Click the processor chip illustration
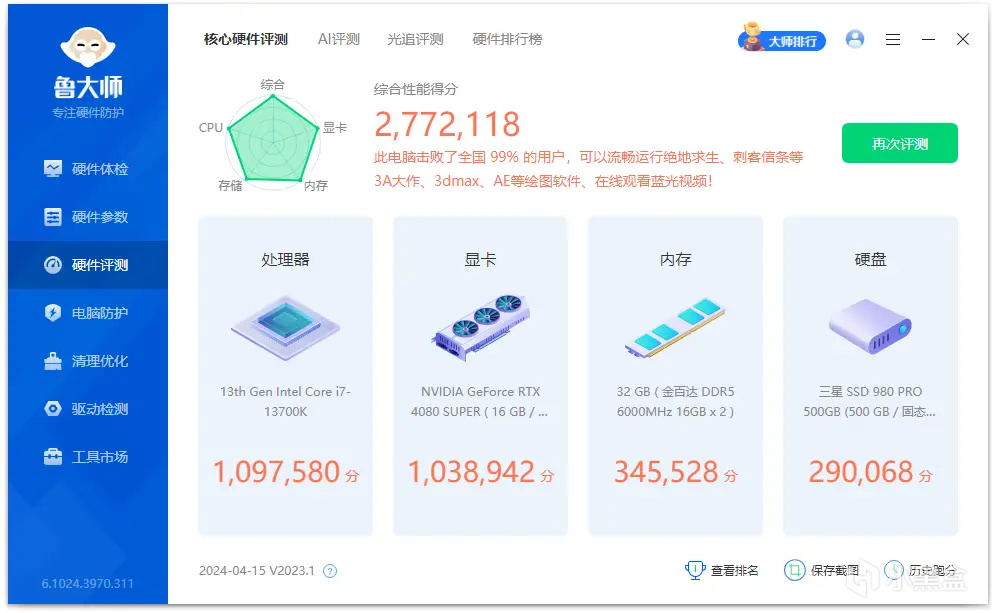The height and width of the screenshot is (613, 996). click(x=285, y=328)
